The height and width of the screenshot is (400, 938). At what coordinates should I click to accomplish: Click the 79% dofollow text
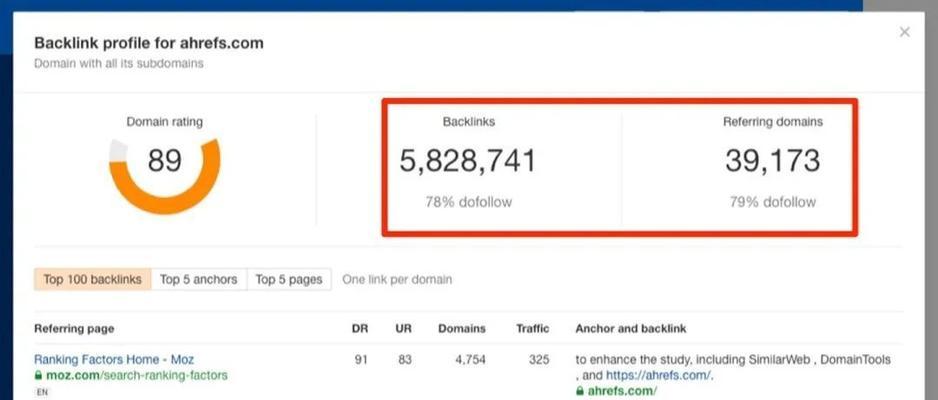point(772,202)
